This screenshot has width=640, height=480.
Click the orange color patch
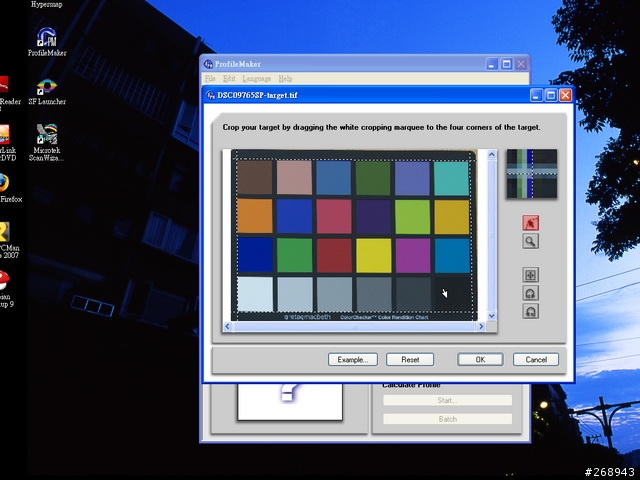(254, 216)
